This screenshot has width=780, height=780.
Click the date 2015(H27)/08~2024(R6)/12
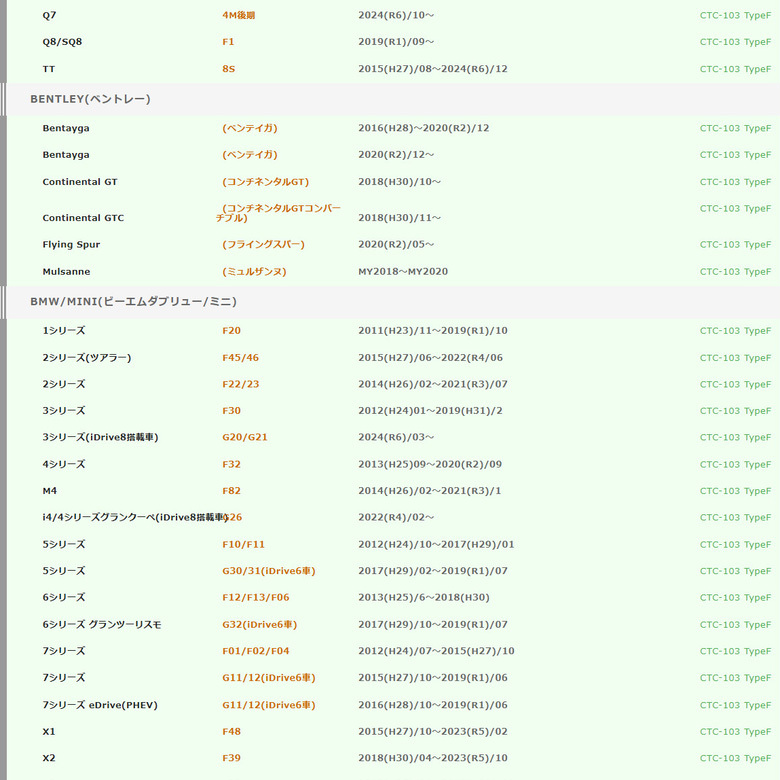433,69
